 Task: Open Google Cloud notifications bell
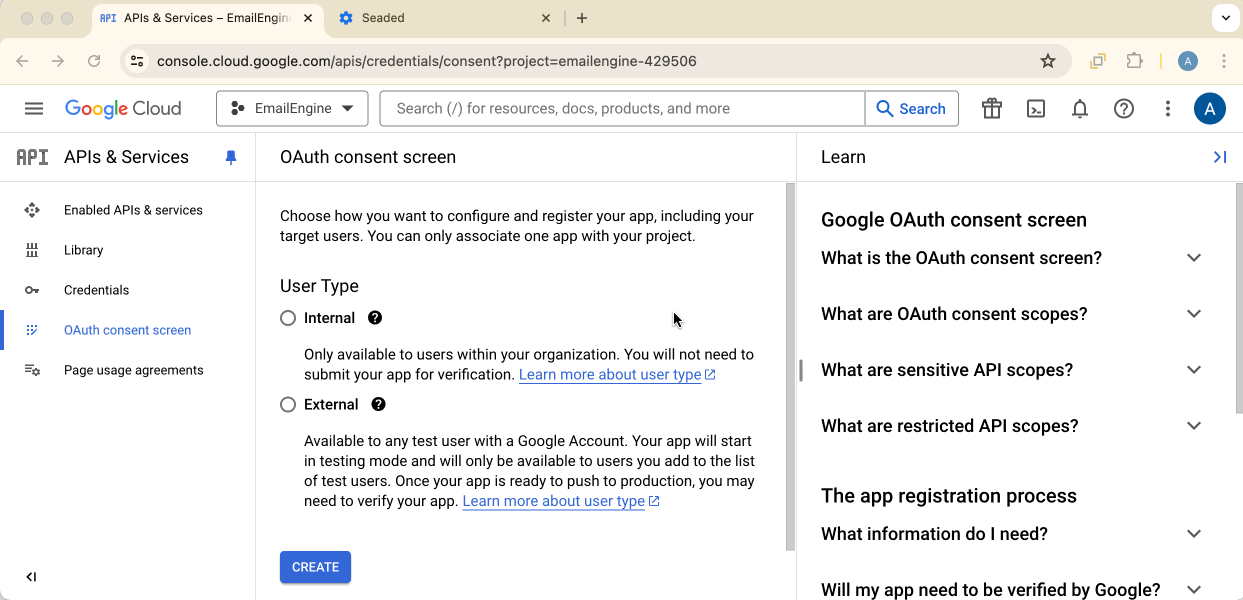coord(1080,108)
